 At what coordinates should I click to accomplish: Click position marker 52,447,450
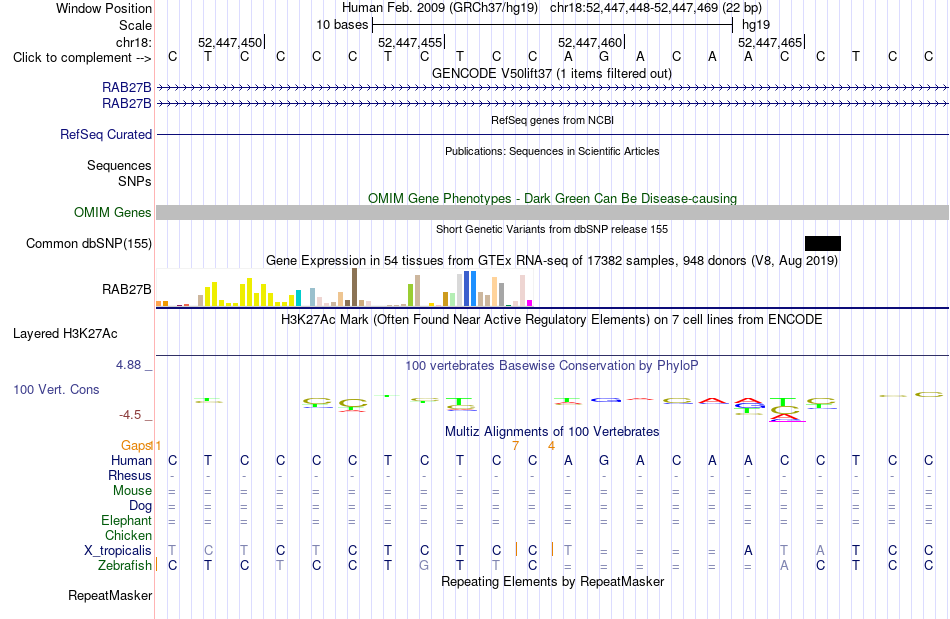[x=230, y=42]
